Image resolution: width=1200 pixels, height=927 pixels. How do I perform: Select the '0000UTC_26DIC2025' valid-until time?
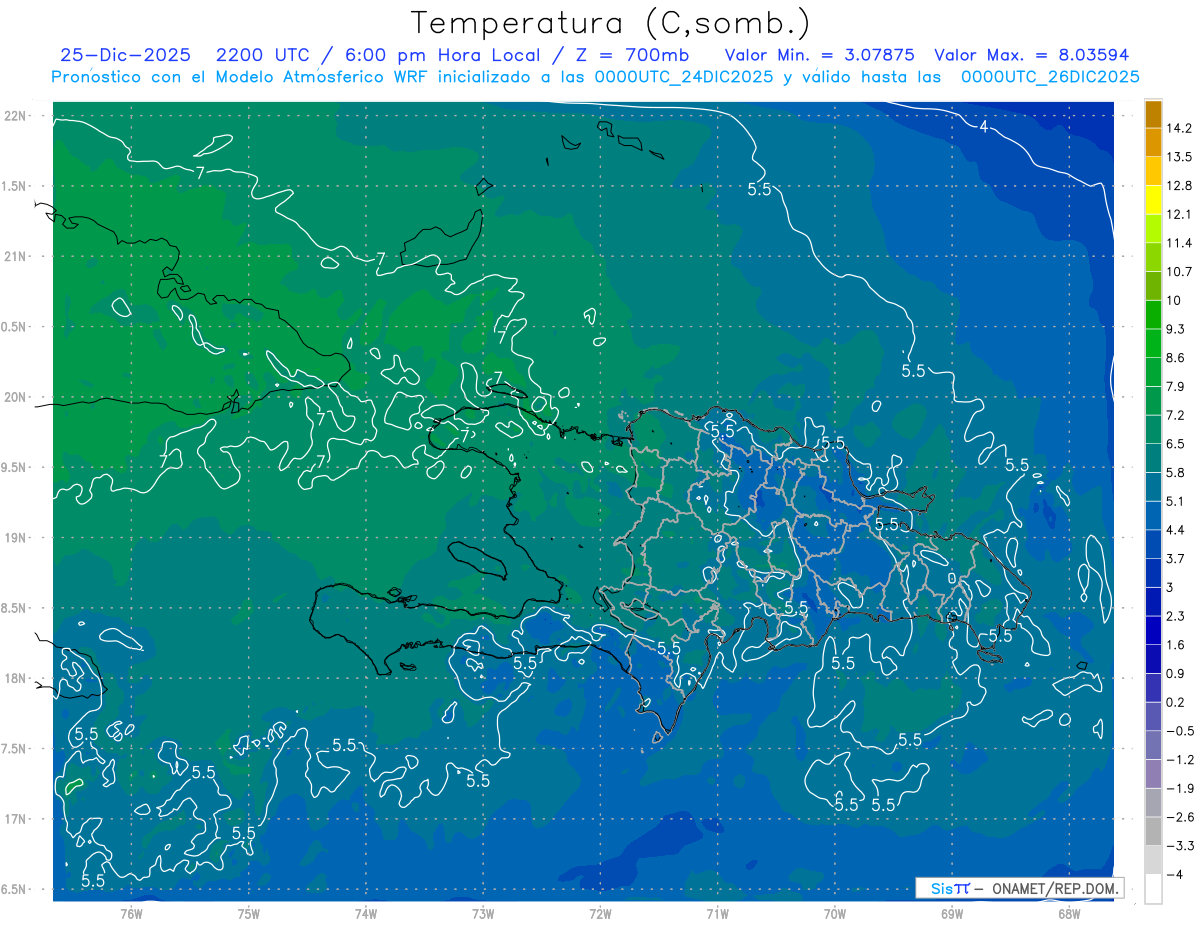pos(1050,77)
